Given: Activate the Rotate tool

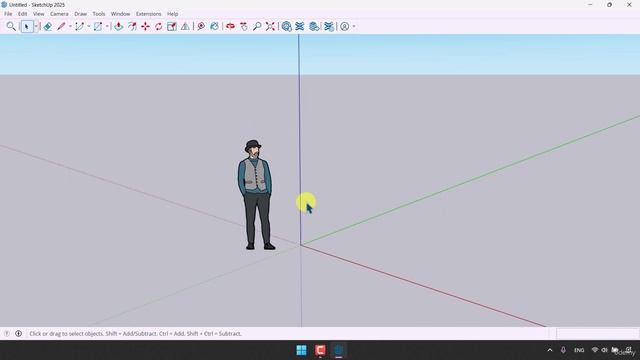Looking at the screenshot, I should (158, 27).
